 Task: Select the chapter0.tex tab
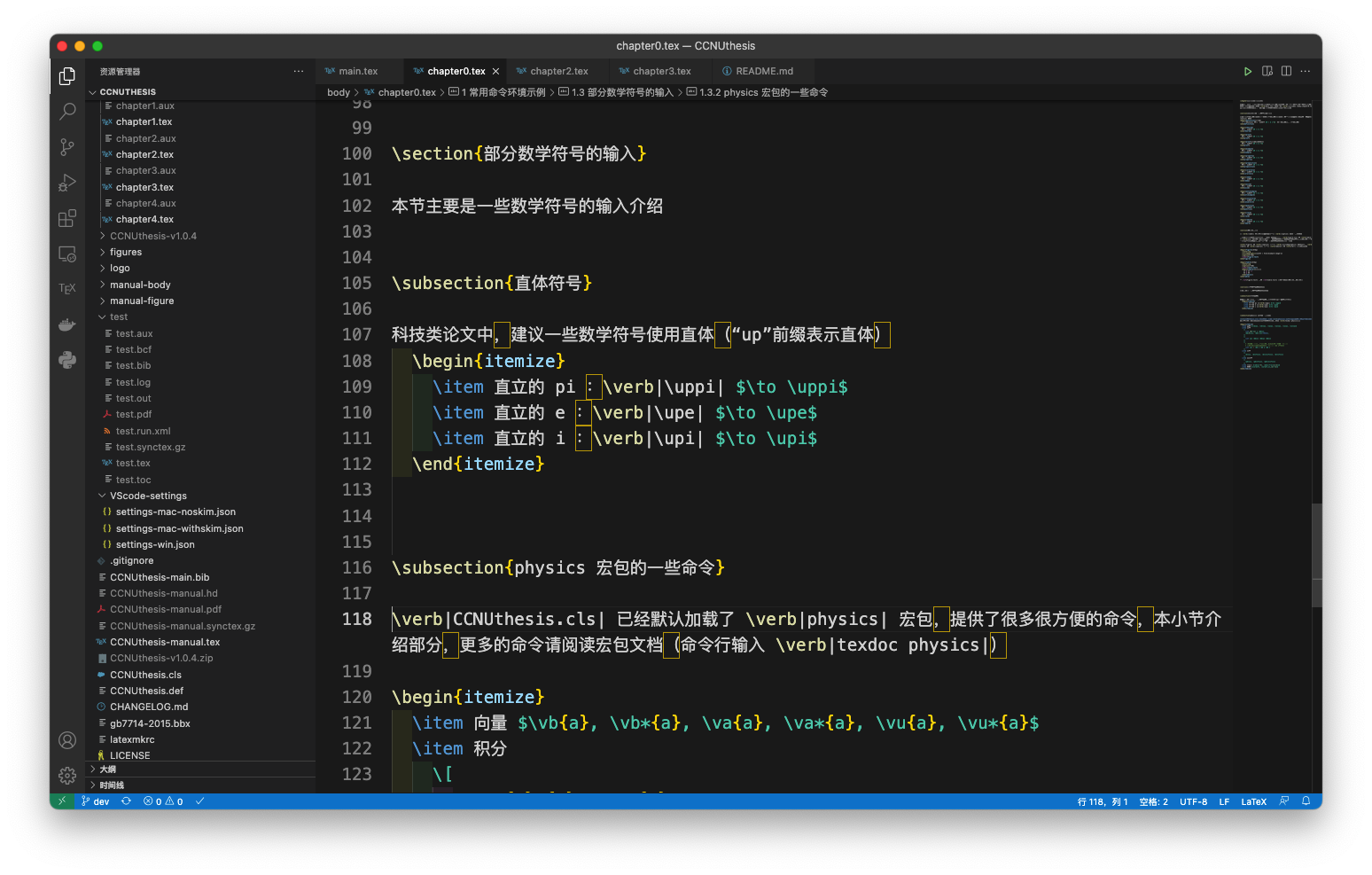(455, 72)
